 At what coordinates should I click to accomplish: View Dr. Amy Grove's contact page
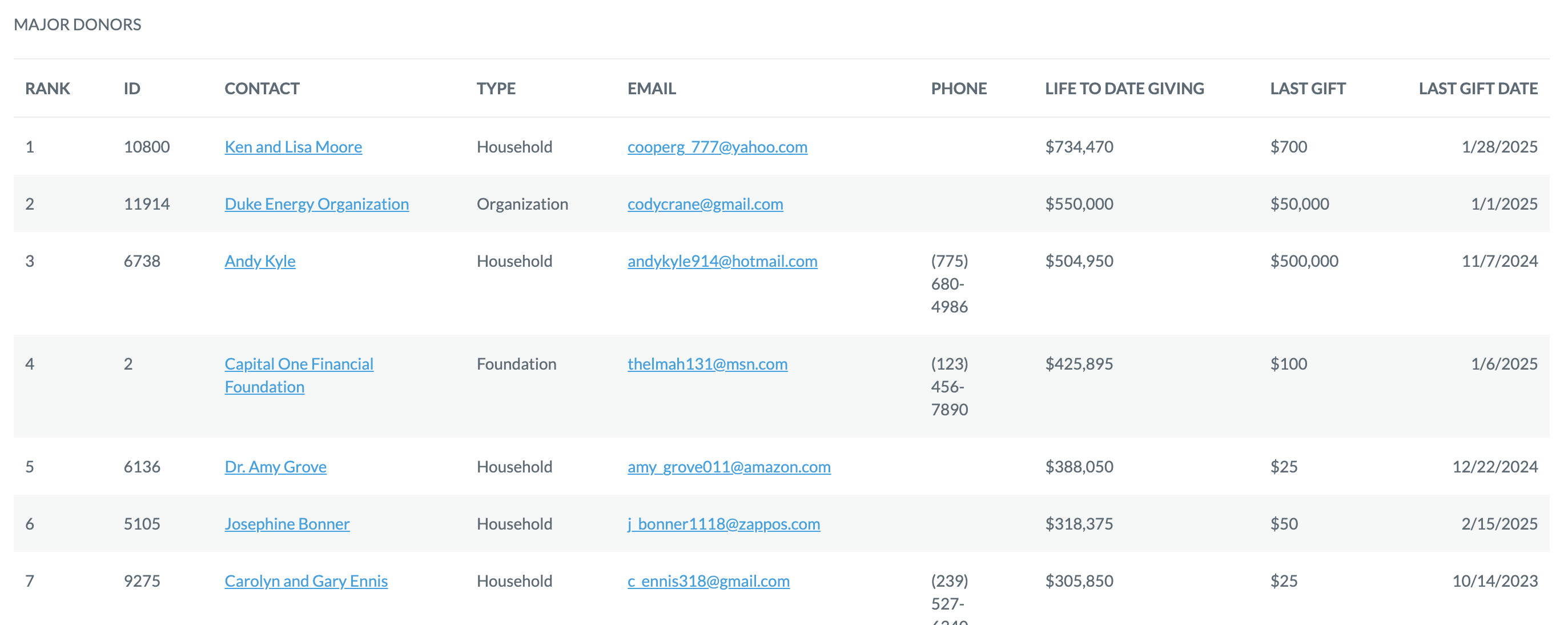tap(275, 467)
